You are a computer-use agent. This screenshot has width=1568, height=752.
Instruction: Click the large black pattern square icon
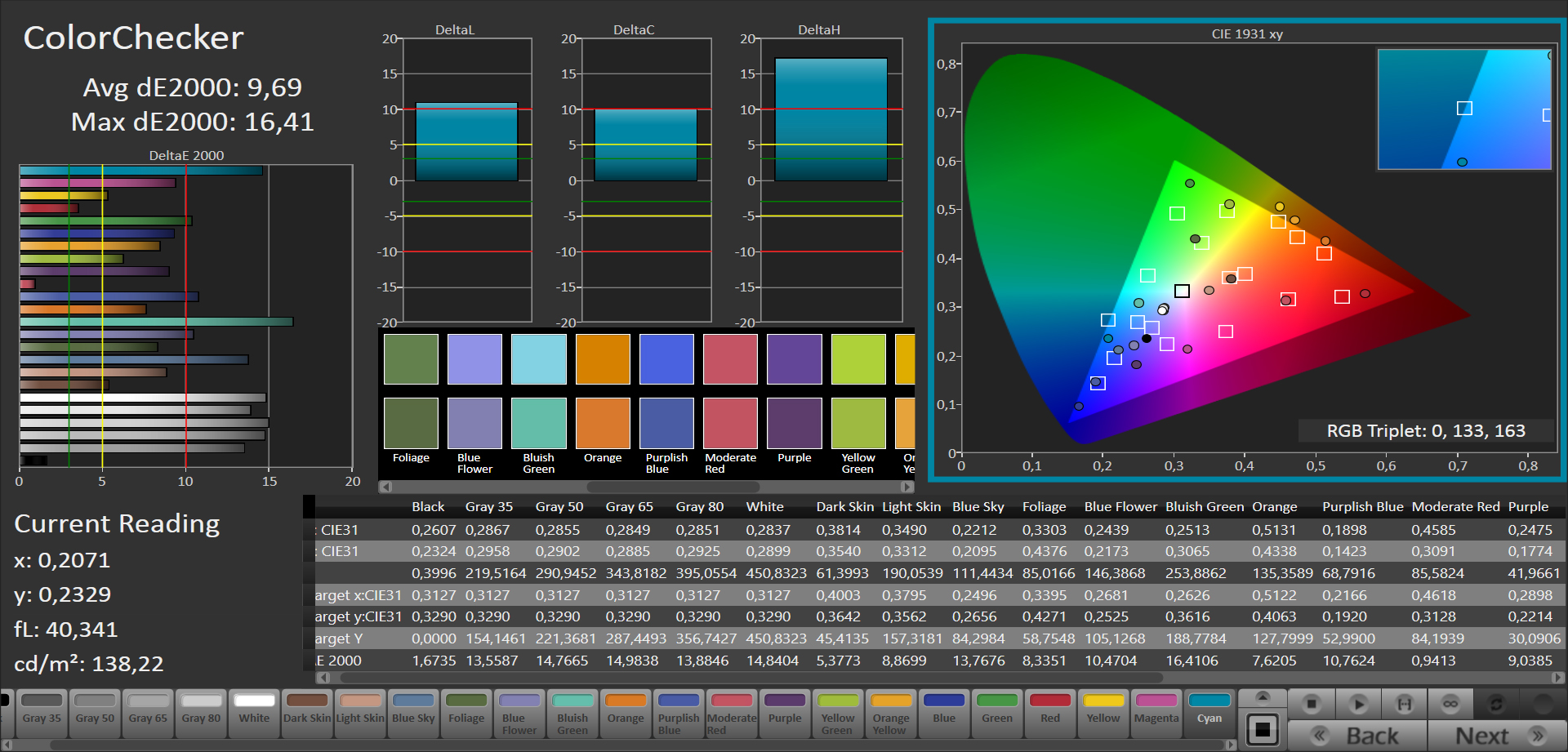[x=1263, y=729]
